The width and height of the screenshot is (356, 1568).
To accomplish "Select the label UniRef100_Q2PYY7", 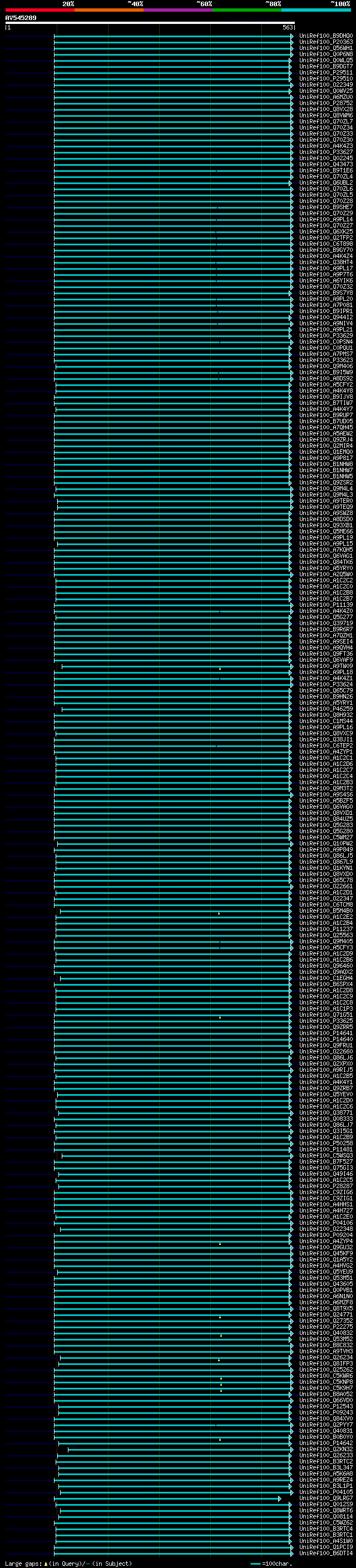I will point(325,1424).
